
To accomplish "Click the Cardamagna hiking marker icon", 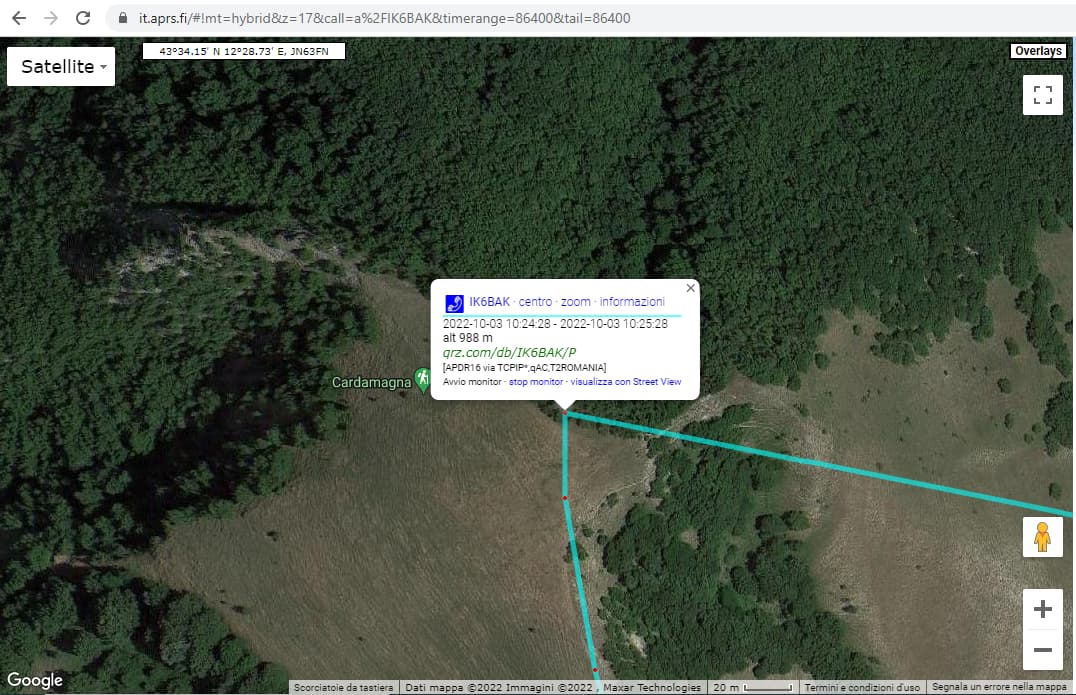I will click(x=422, y=379).
